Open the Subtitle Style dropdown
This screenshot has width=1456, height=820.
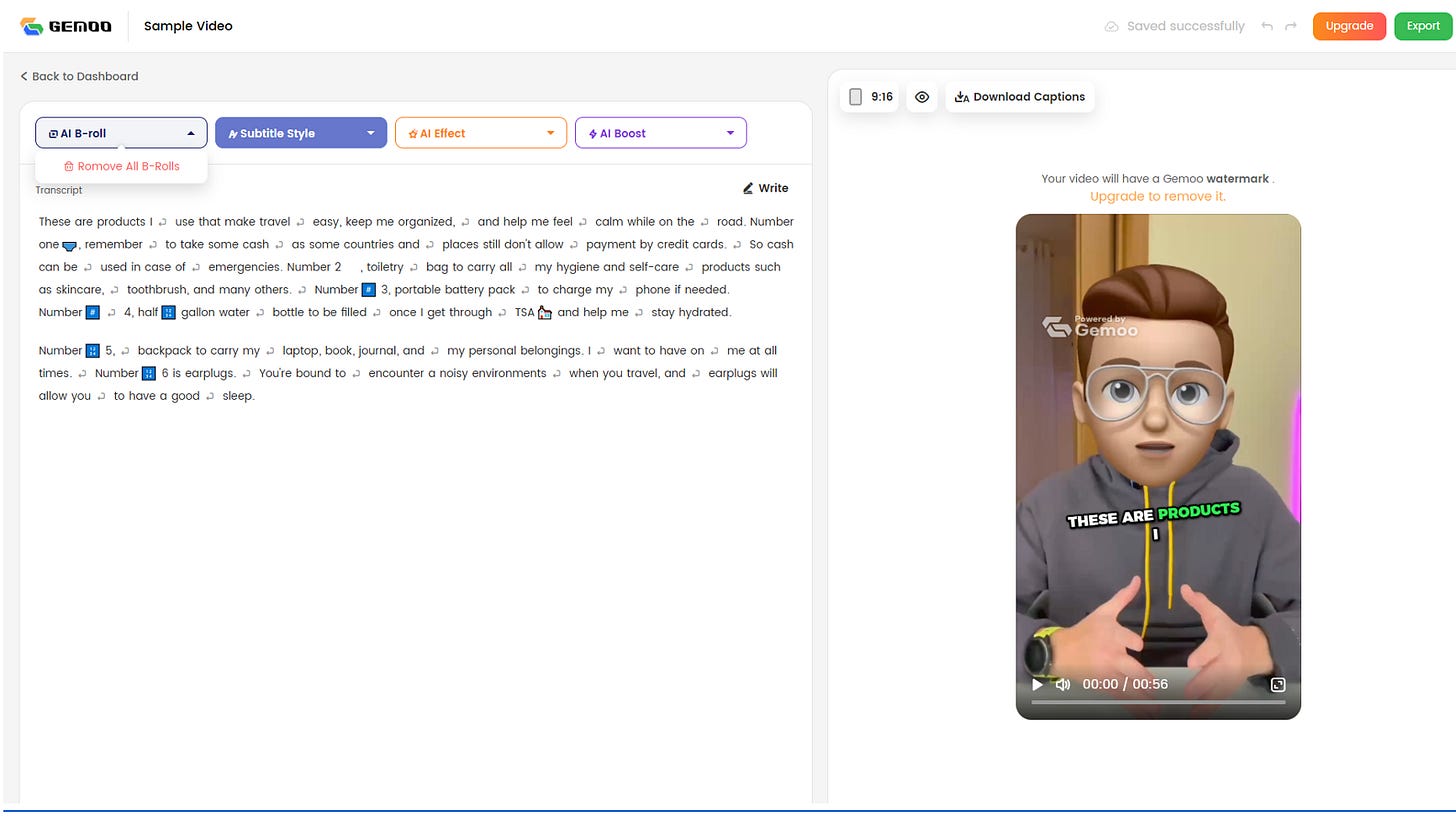(x=301, y=133)
